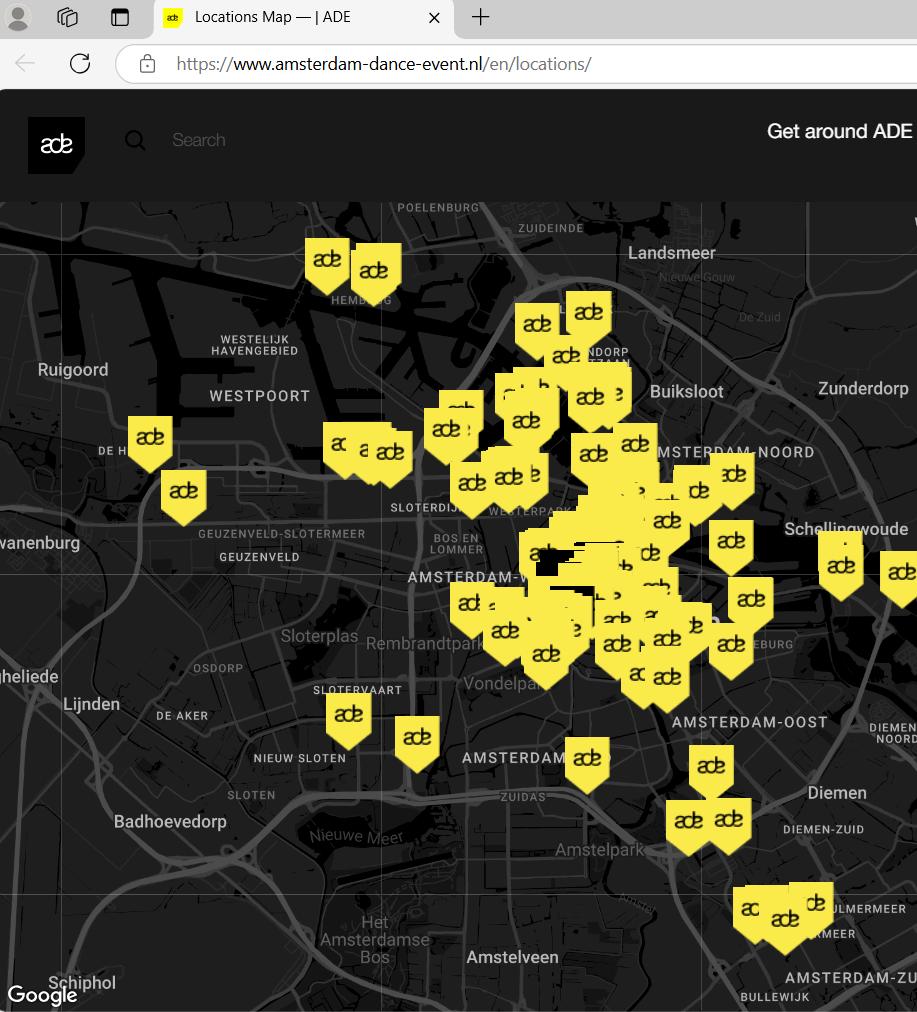917x1012 pixels.
Task: Click the address bar URL
Action: click(x=383, y=64)
